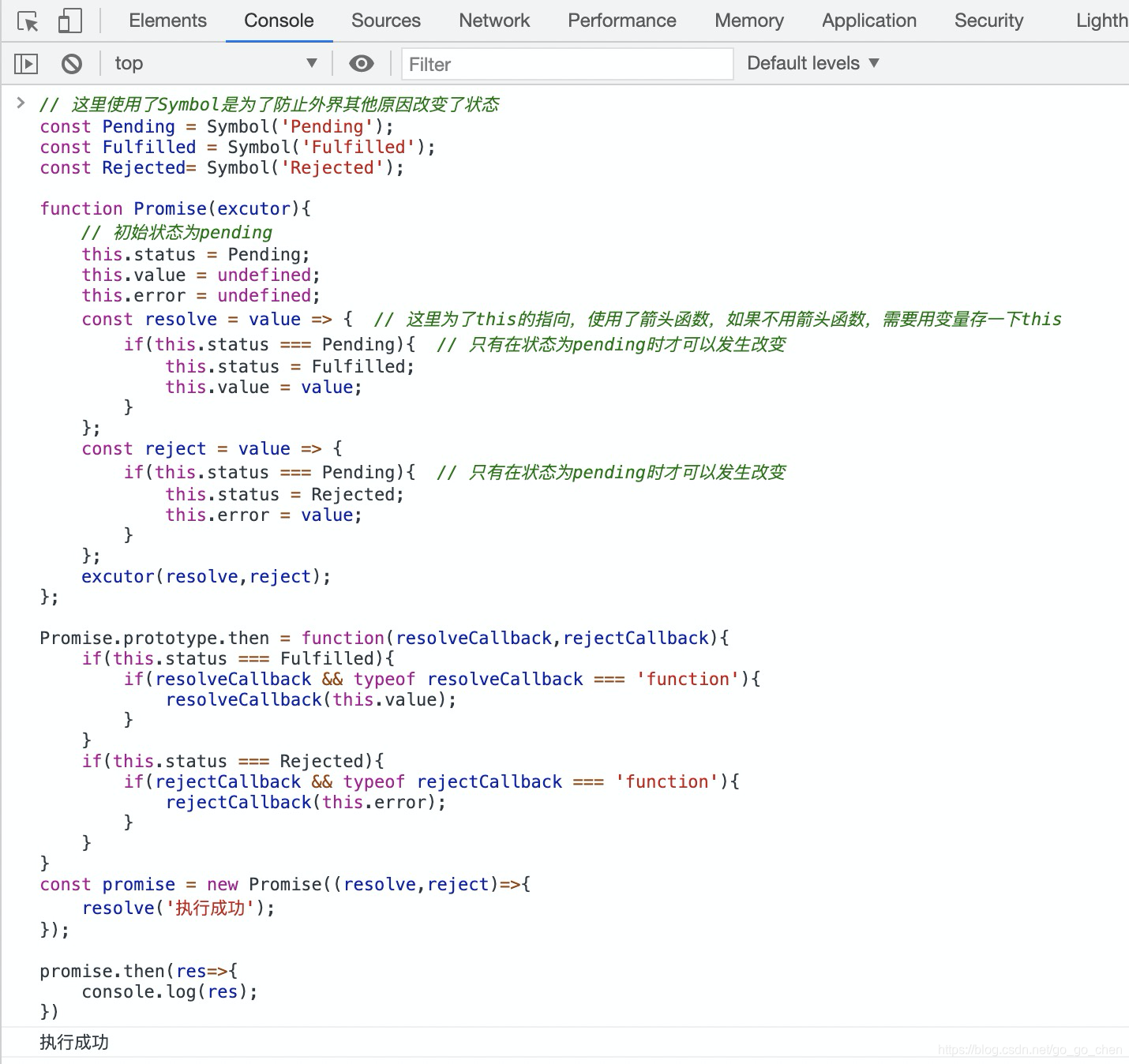The width and height of the screenshot is (1129, 1064).
Task: Open the Default levels dropdown
Action: [813, 63]
